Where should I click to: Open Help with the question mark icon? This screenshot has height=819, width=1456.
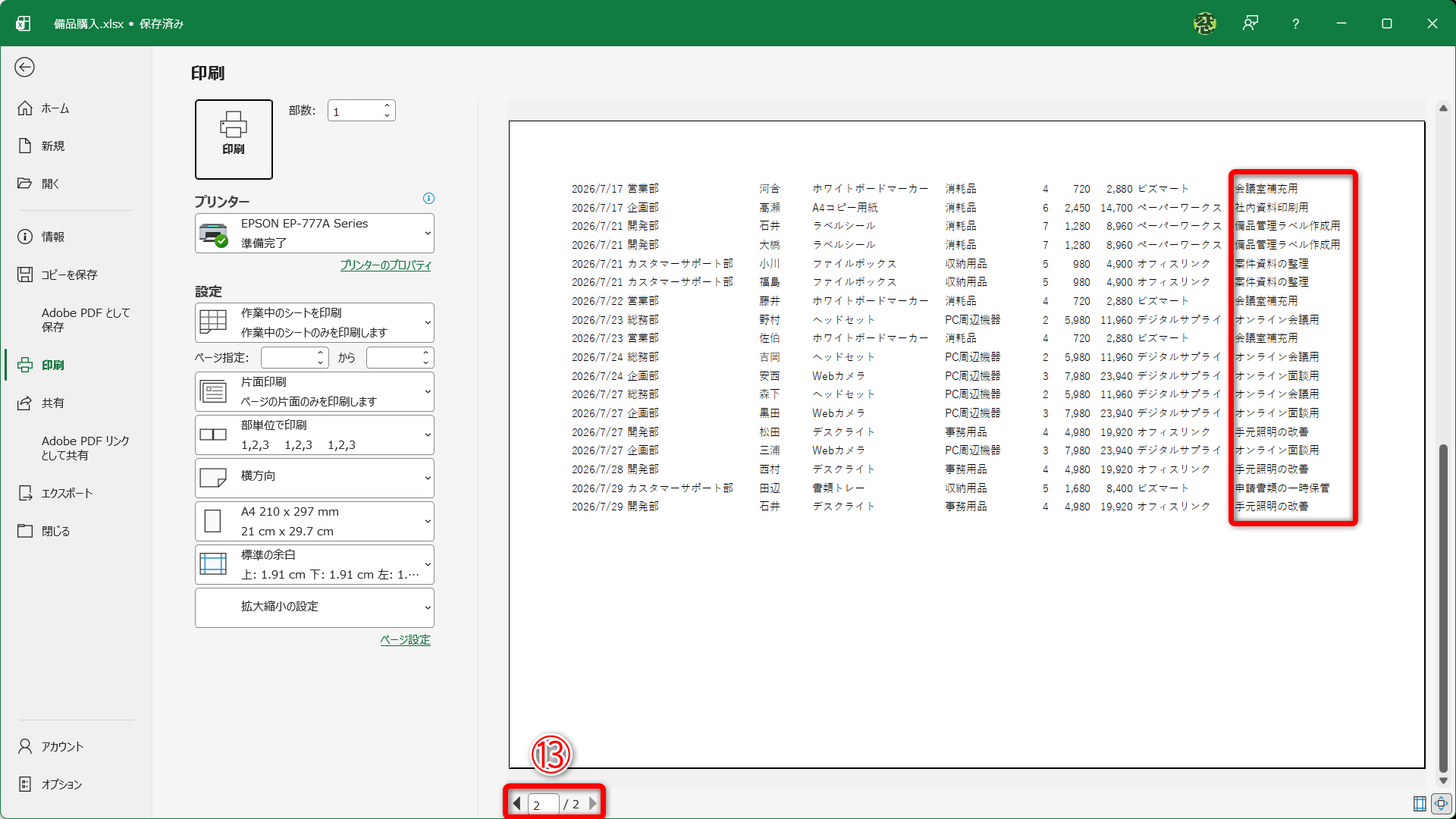(1296, 24)
